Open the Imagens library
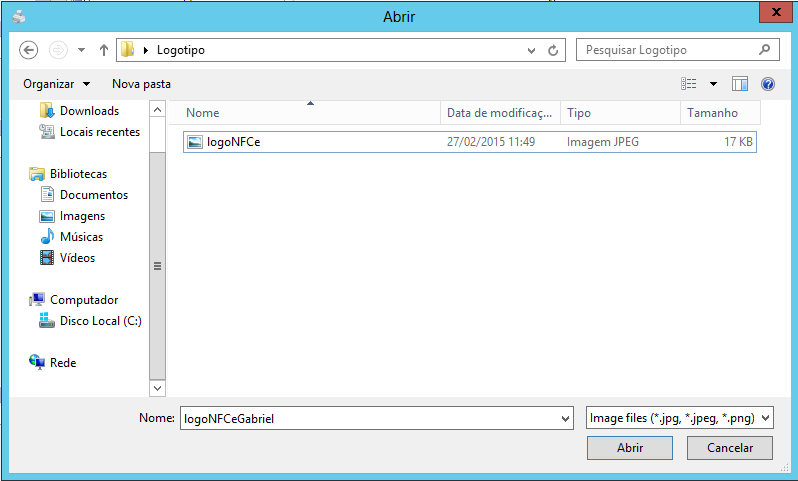 tap(82, 216)
